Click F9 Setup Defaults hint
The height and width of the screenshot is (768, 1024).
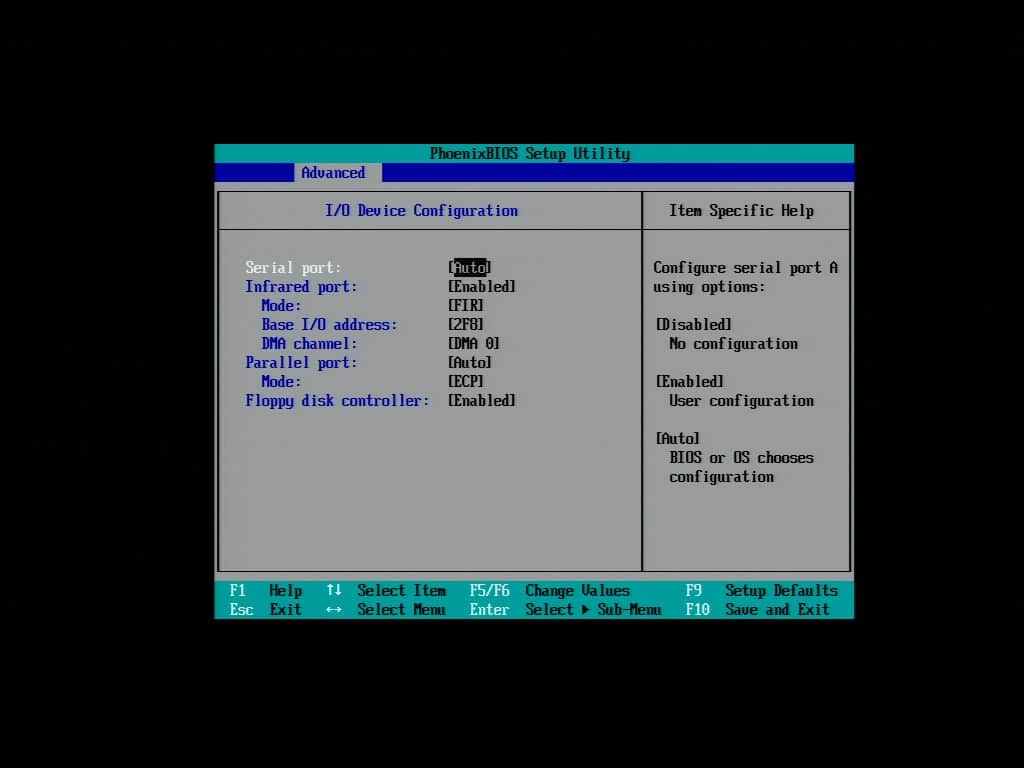point(761,590)
